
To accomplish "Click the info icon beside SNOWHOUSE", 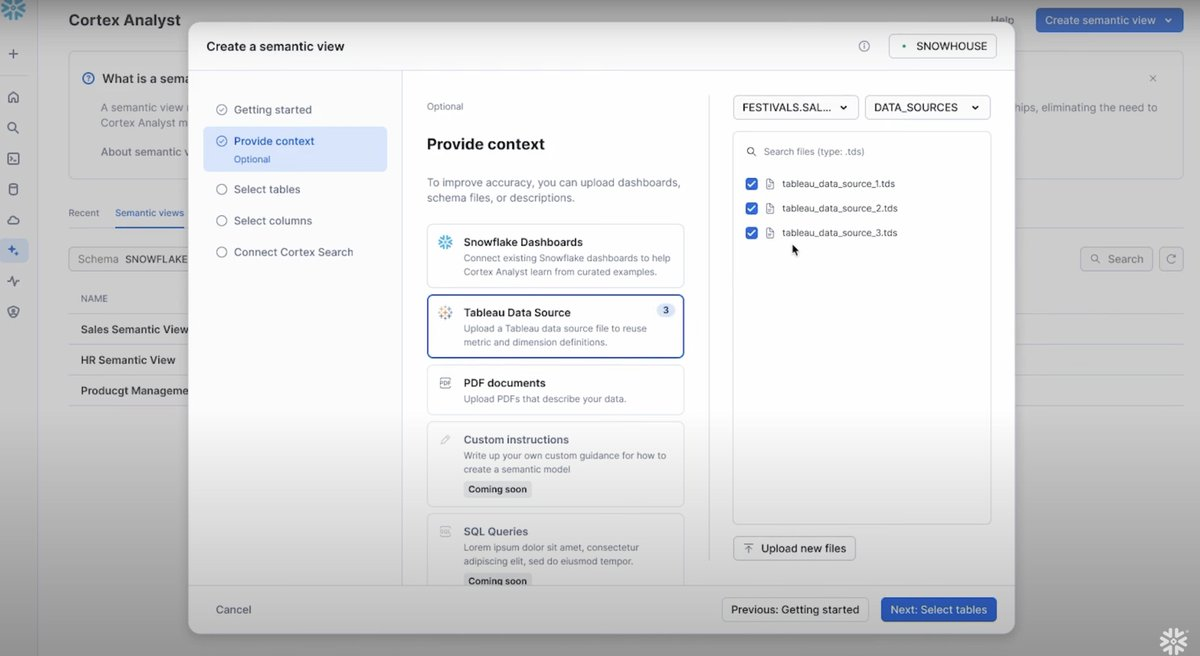I will (x=864, y=46).
